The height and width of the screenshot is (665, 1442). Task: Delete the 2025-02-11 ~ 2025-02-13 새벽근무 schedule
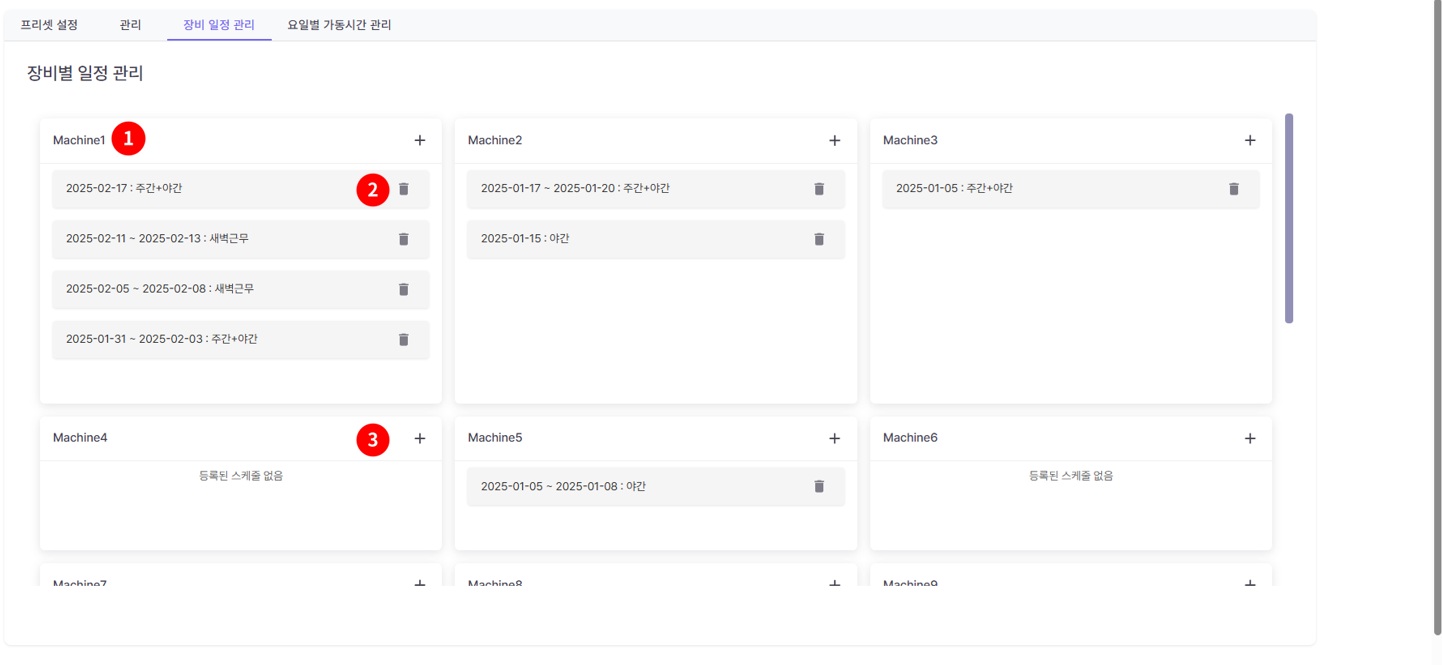[404, 239]
